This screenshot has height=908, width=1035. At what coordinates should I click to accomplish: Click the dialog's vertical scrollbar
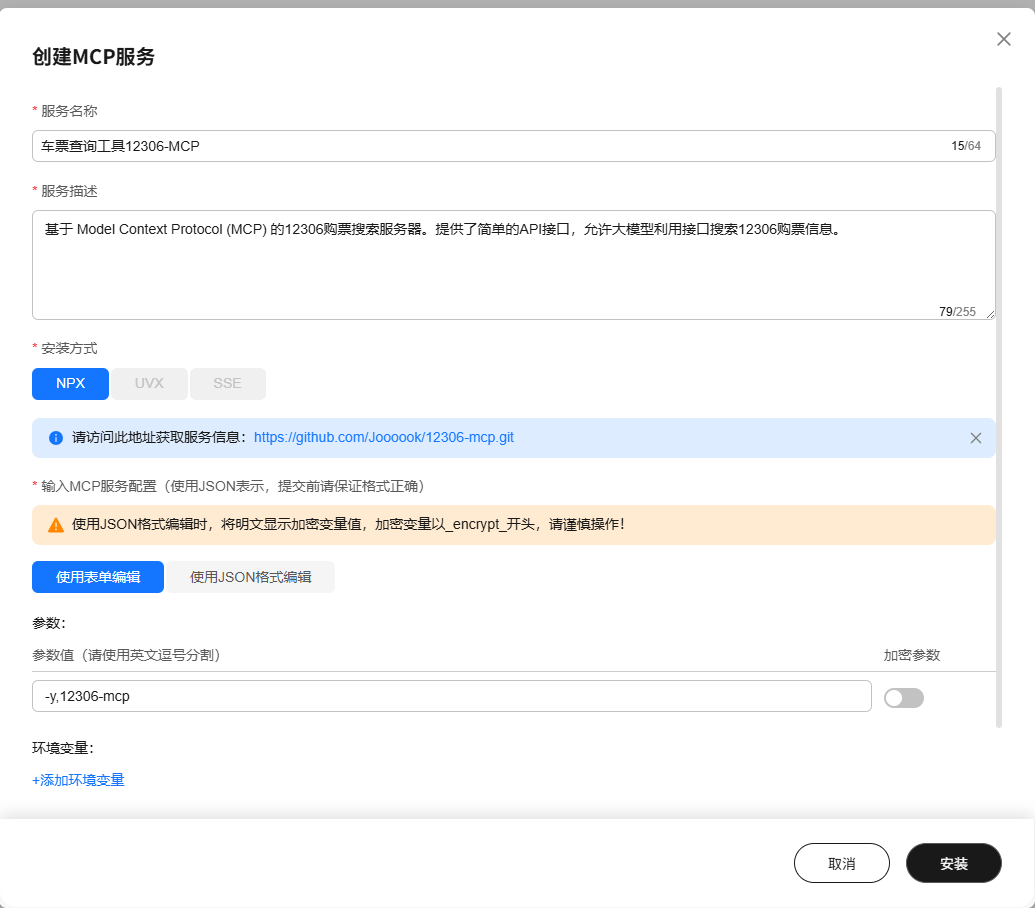999,407
